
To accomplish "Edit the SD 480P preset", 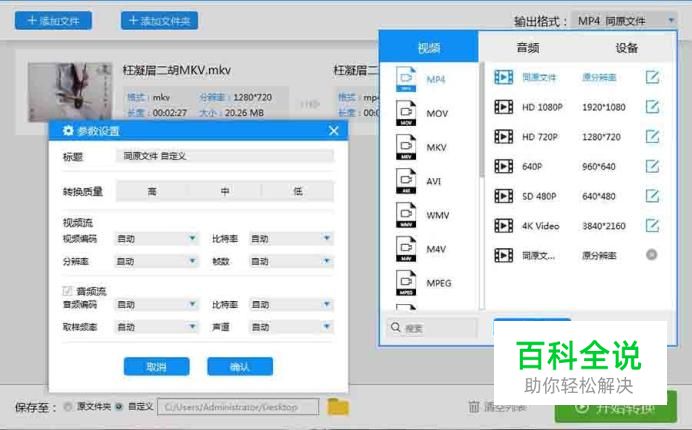I will pos(652,196).
